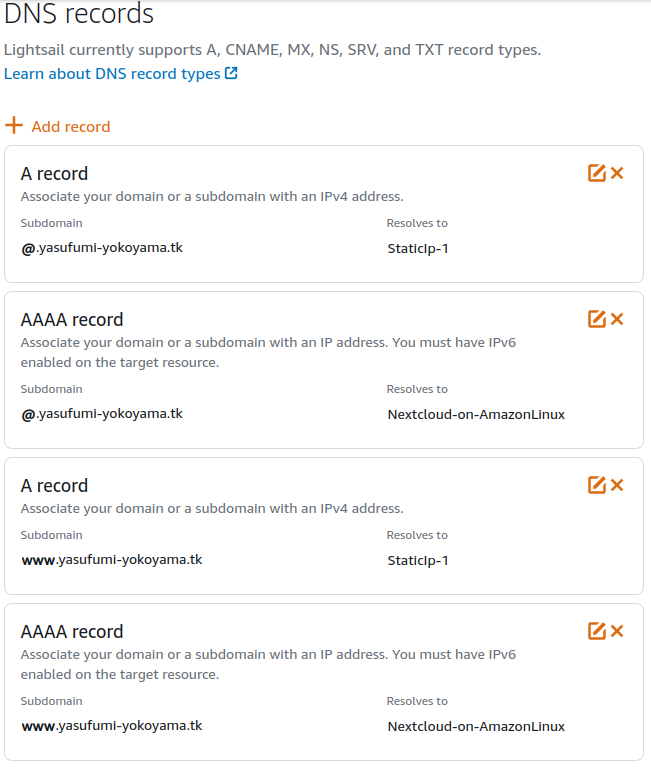Delete the AAAA record for @.yasufumi-yokoyama.tk
651x773 pixels.
[617, 319]
